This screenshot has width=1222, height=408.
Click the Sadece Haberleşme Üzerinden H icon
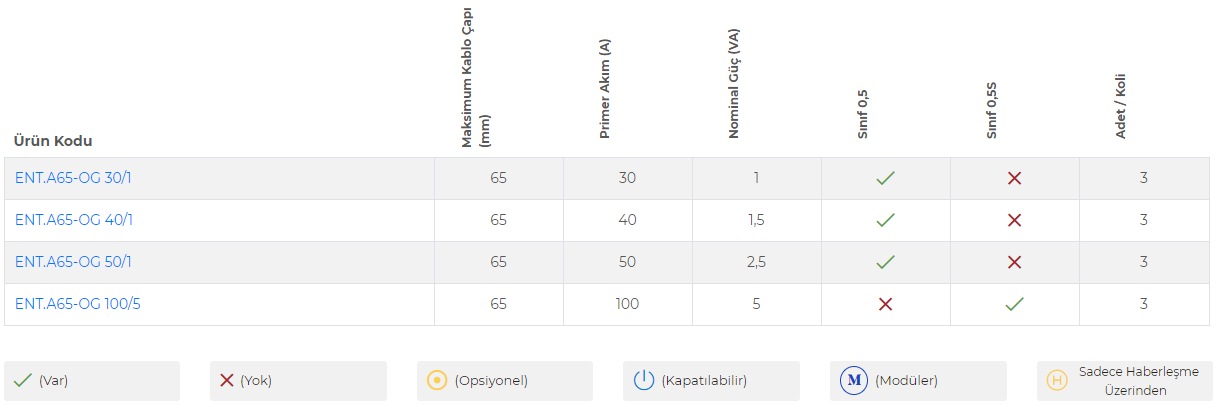coord(1056,380)
